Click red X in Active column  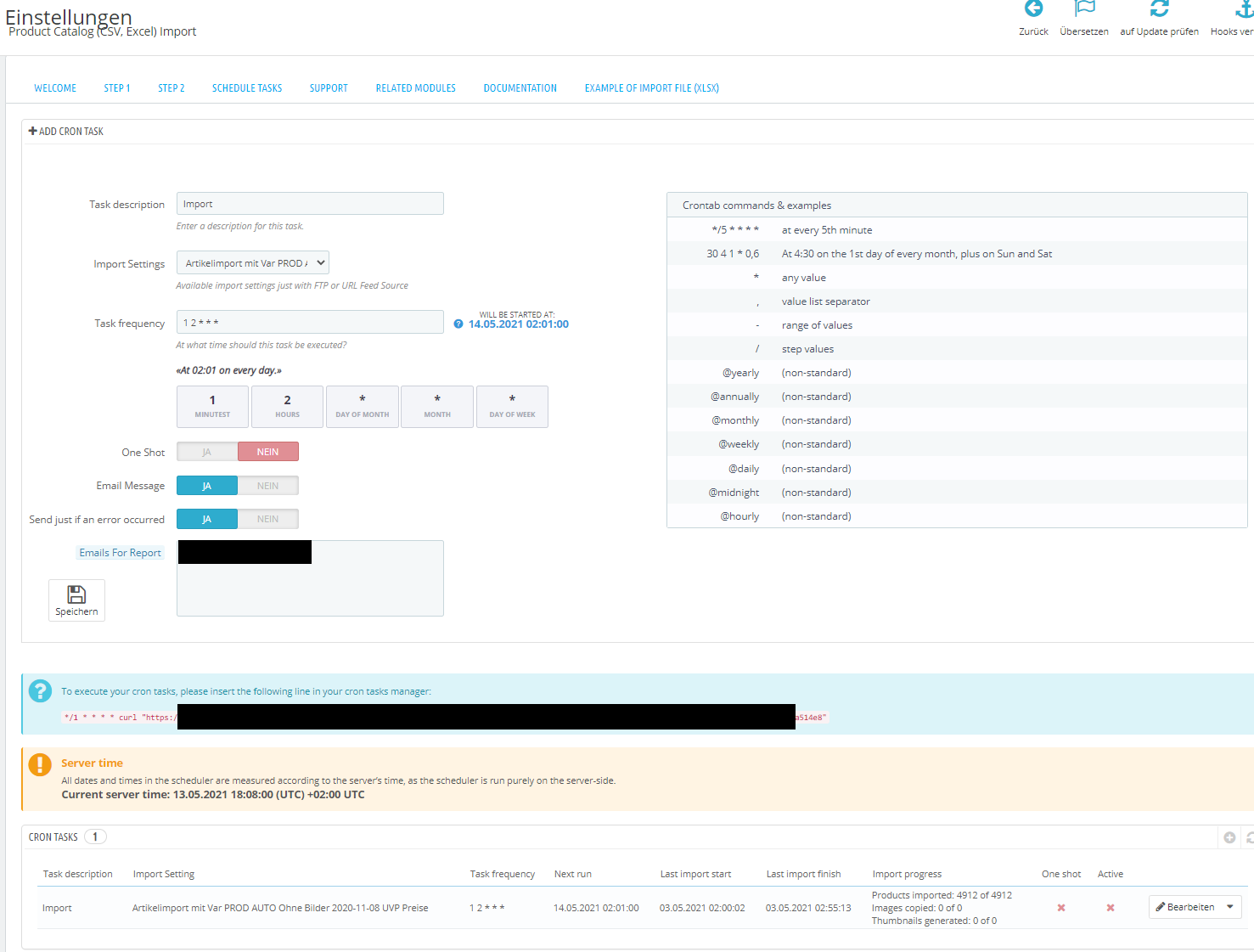[x=1111, y=908]
